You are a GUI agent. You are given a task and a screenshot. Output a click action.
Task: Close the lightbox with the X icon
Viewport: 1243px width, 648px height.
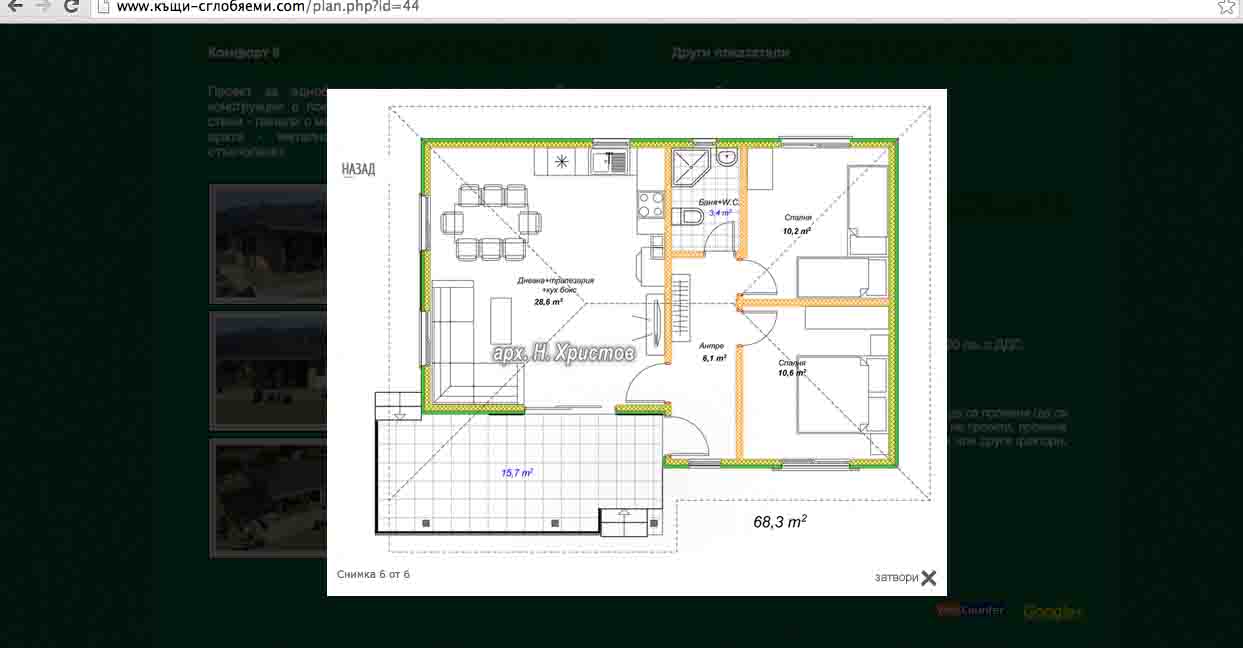click(x=929, y=578)
